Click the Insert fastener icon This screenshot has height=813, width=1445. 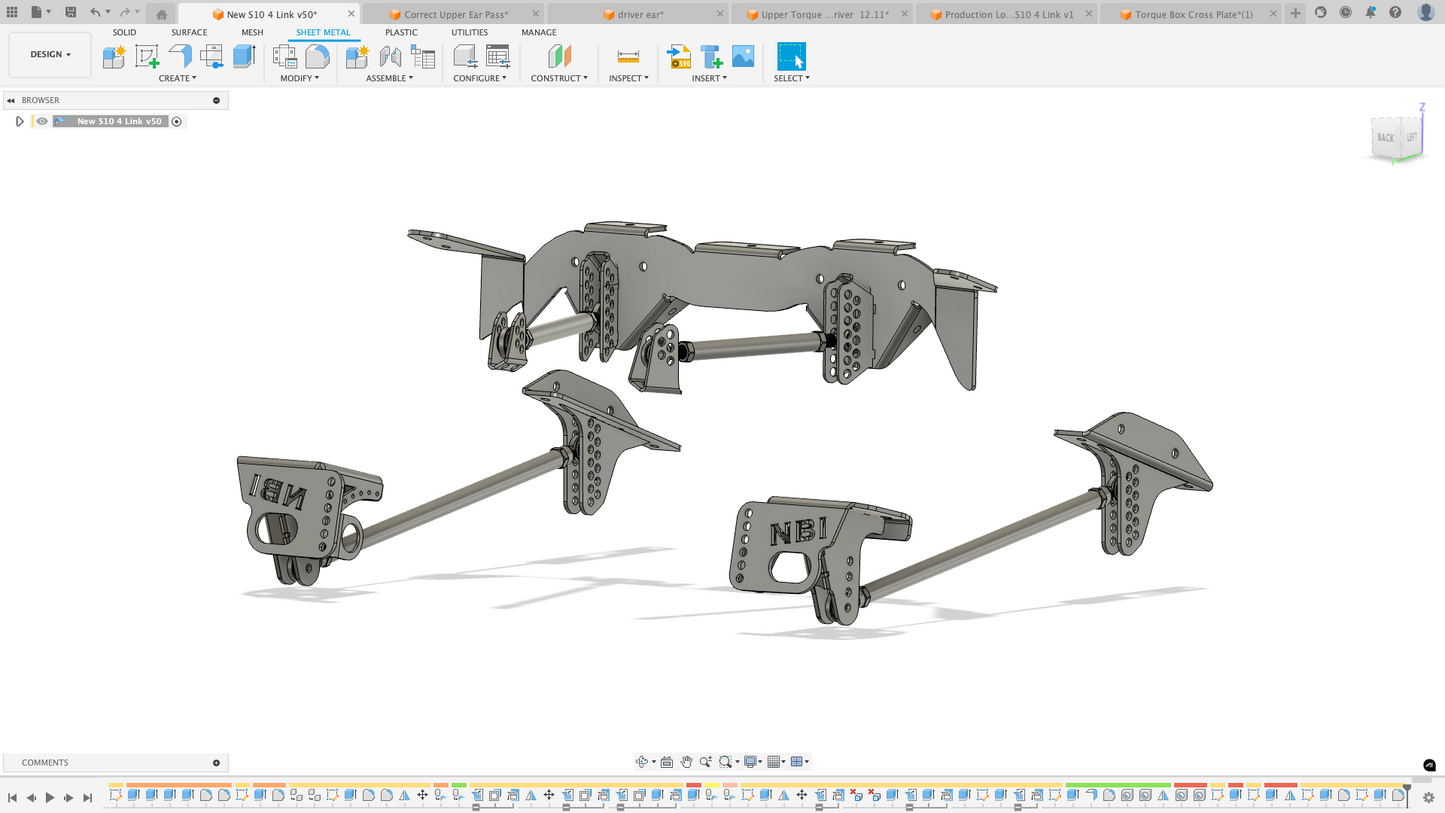[x=711, y=57]
